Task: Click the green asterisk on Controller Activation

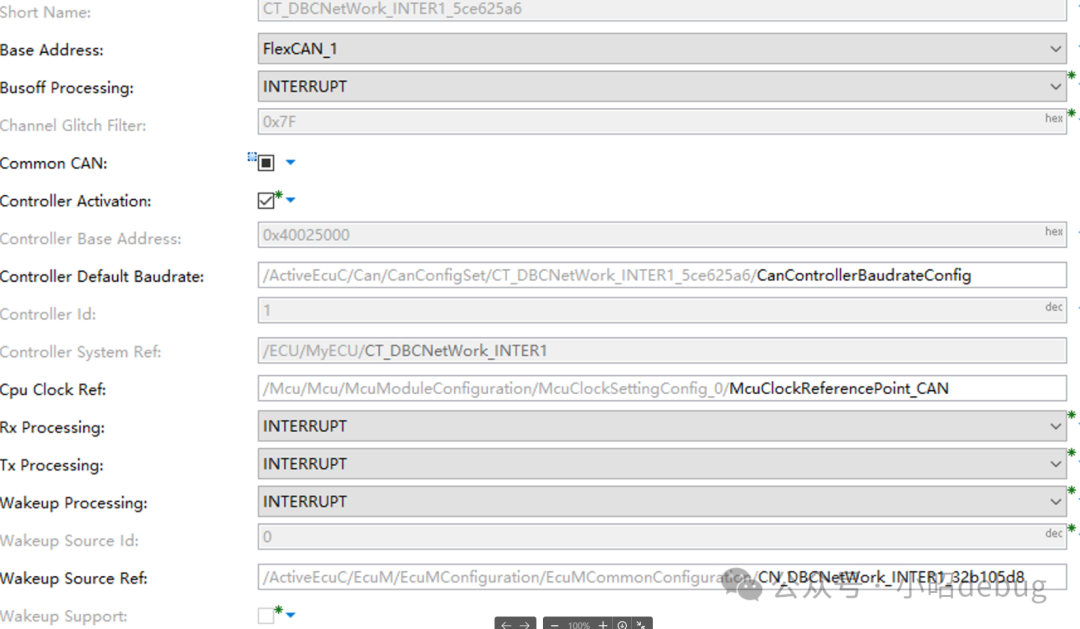Action: tap(278, 195)
